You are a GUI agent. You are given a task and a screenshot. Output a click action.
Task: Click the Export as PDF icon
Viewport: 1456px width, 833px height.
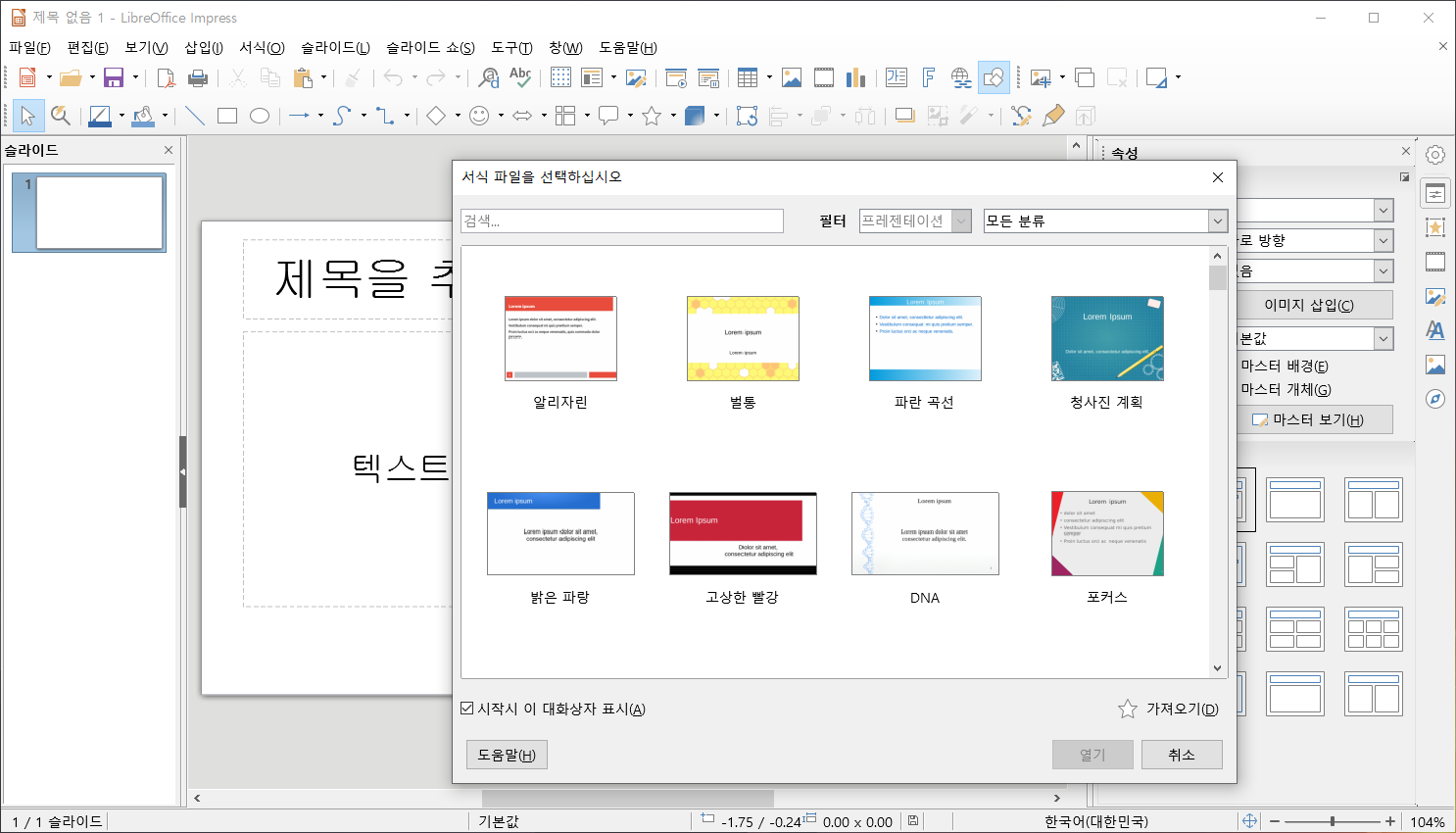[167, 77]
